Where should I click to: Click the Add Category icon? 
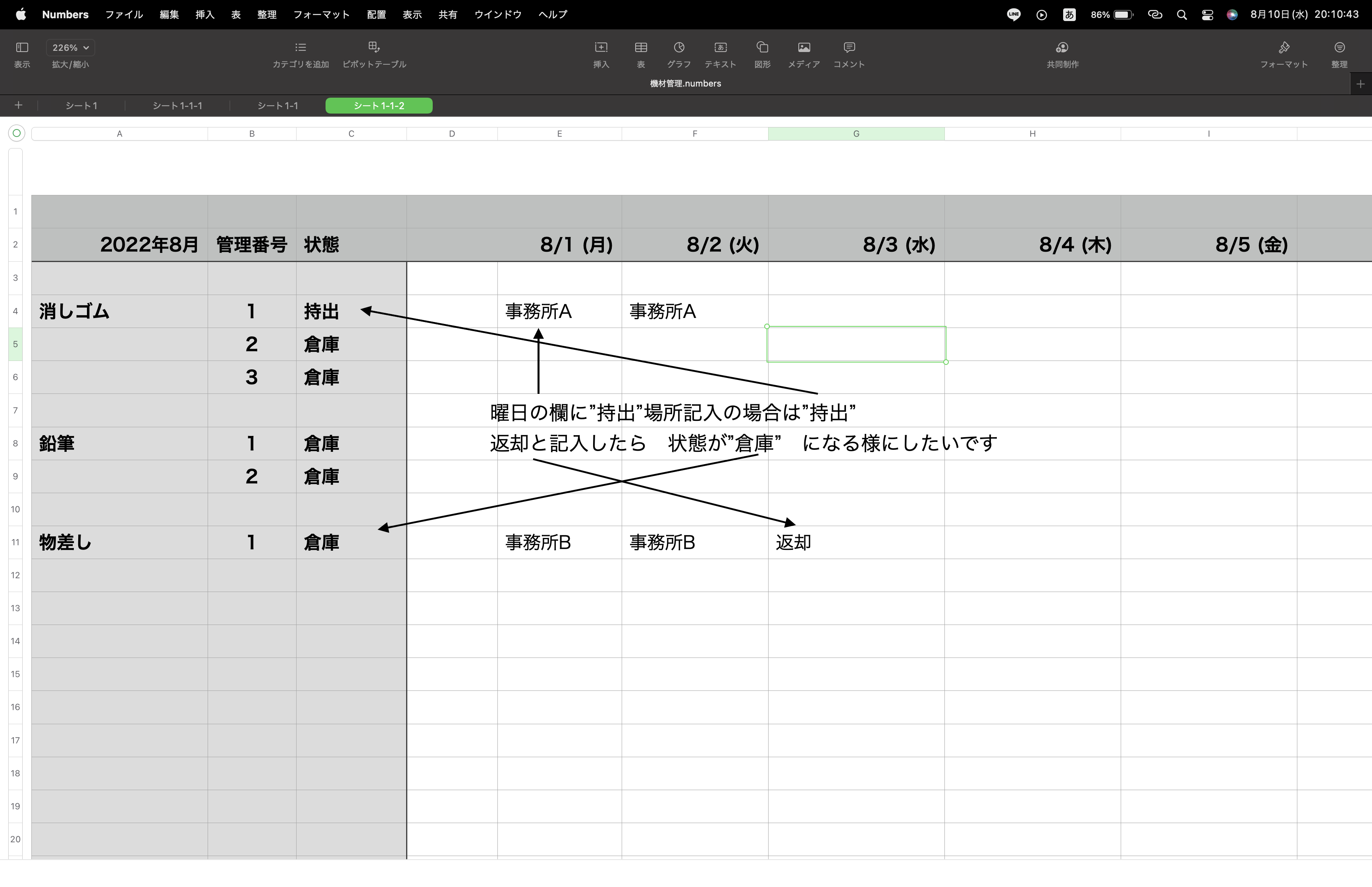click(300, 47)
